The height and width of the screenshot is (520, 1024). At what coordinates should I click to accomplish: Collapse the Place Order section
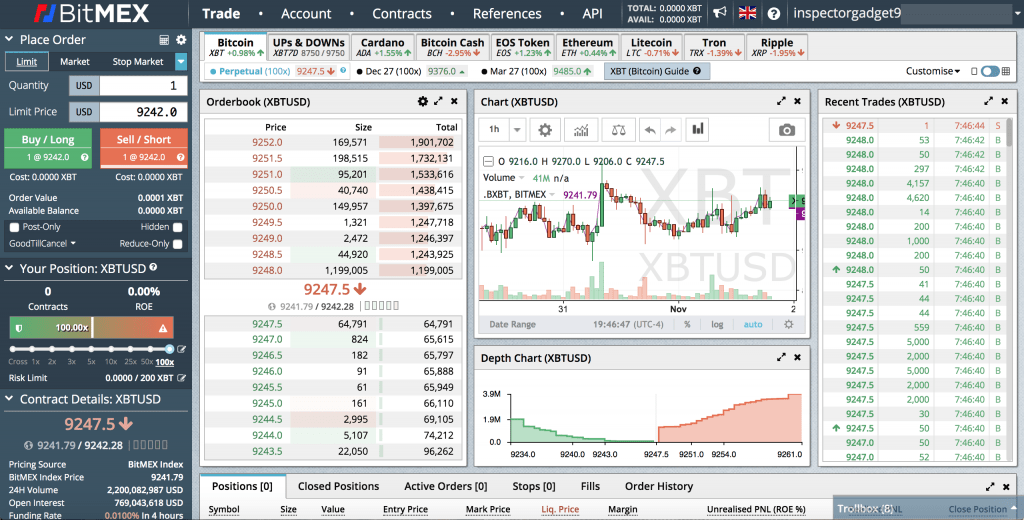(x=9, y=40)
